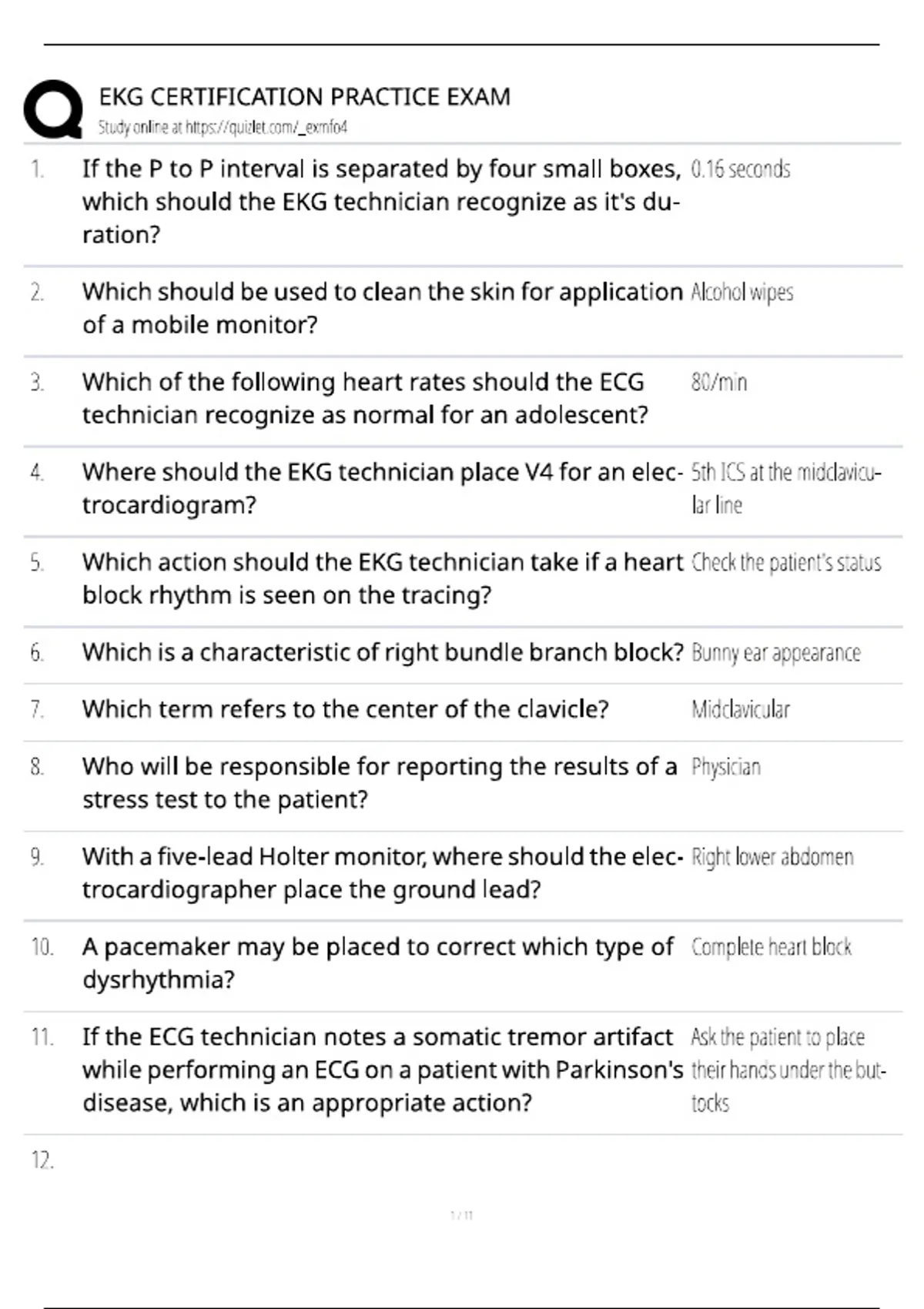The image size is (924, 1309).
Task: Click the 'Bunny ear appearance' answer
Action: point(776,653)
